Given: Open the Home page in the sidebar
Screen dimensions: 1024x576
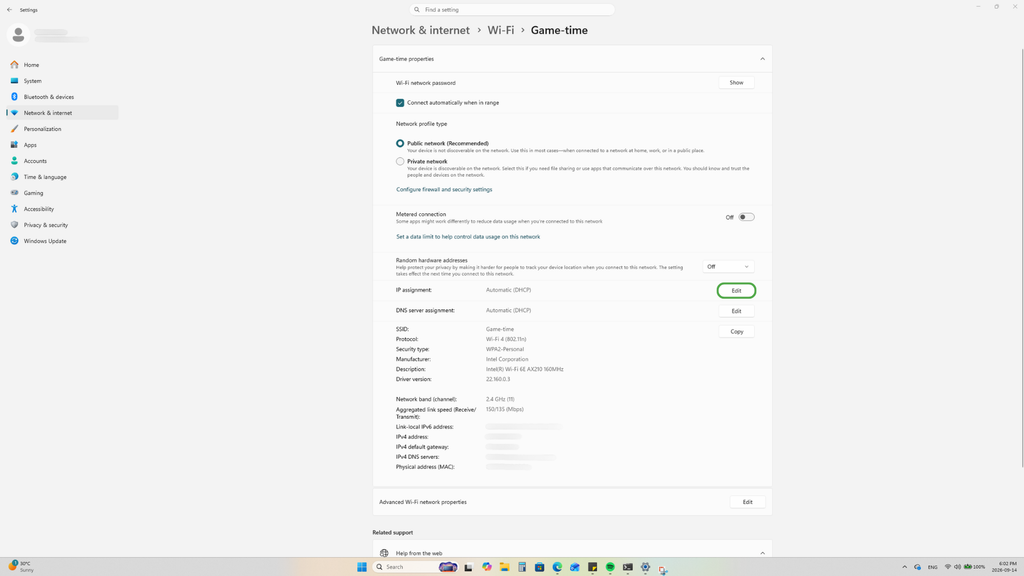Looking at the screenshot, I should click(62, 65).
